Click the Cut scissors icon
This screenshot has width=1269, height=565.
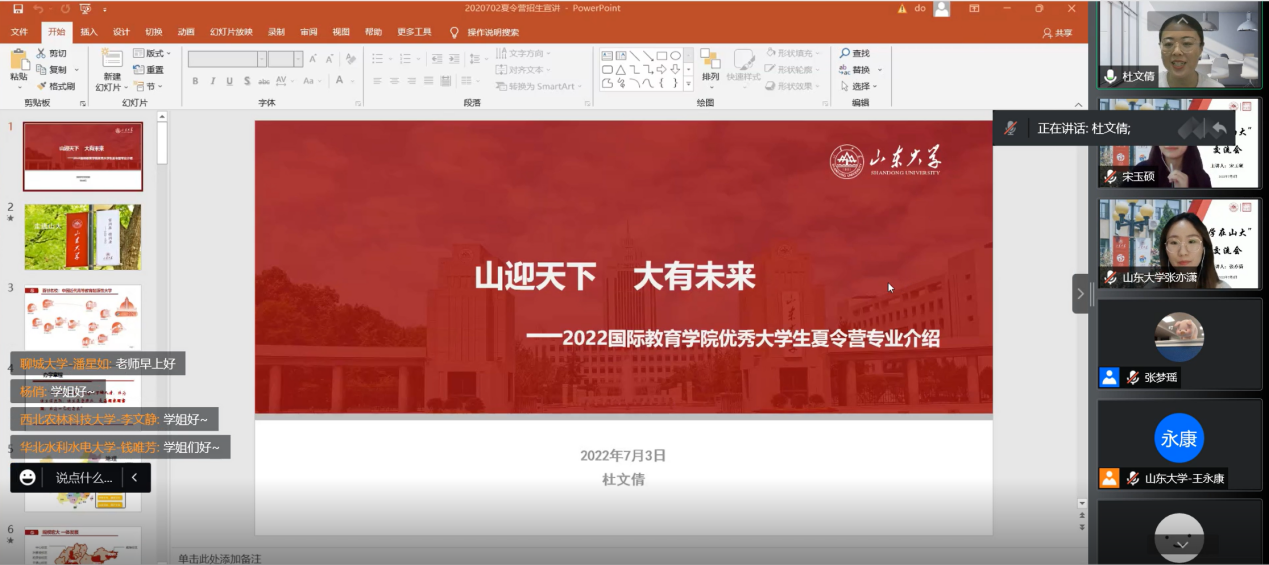(x=42, y=53)
